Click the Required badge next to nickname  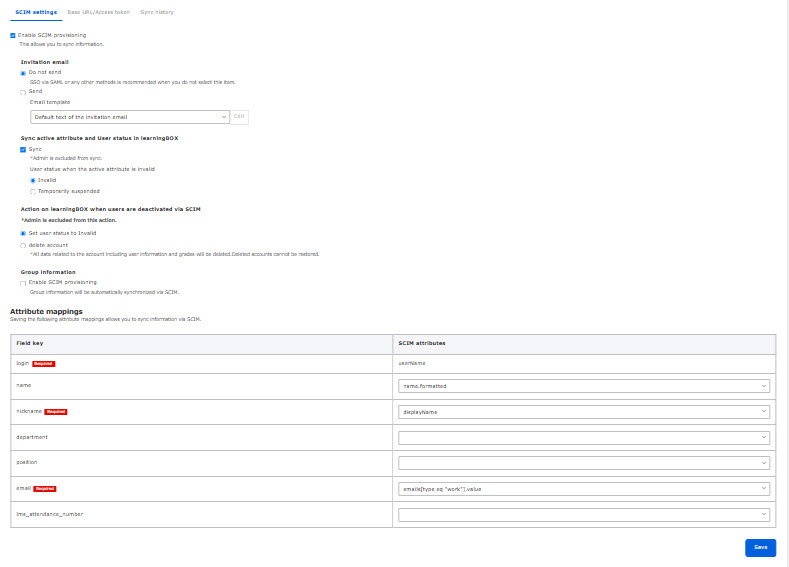click(x=56, y=412)
